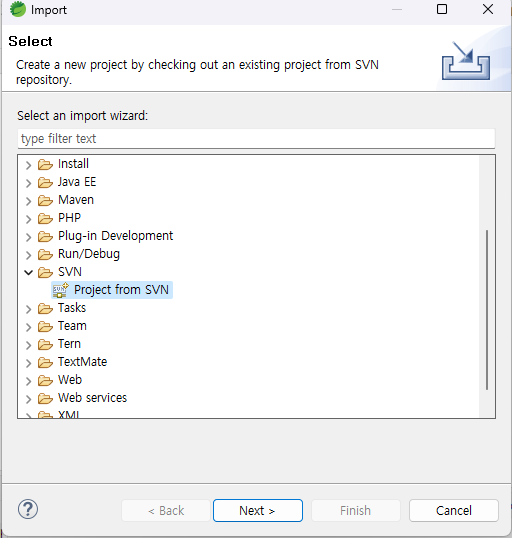Select the Install tree entry
The width and height of the screenshot is (512, 538).
[x=73, y=164]
